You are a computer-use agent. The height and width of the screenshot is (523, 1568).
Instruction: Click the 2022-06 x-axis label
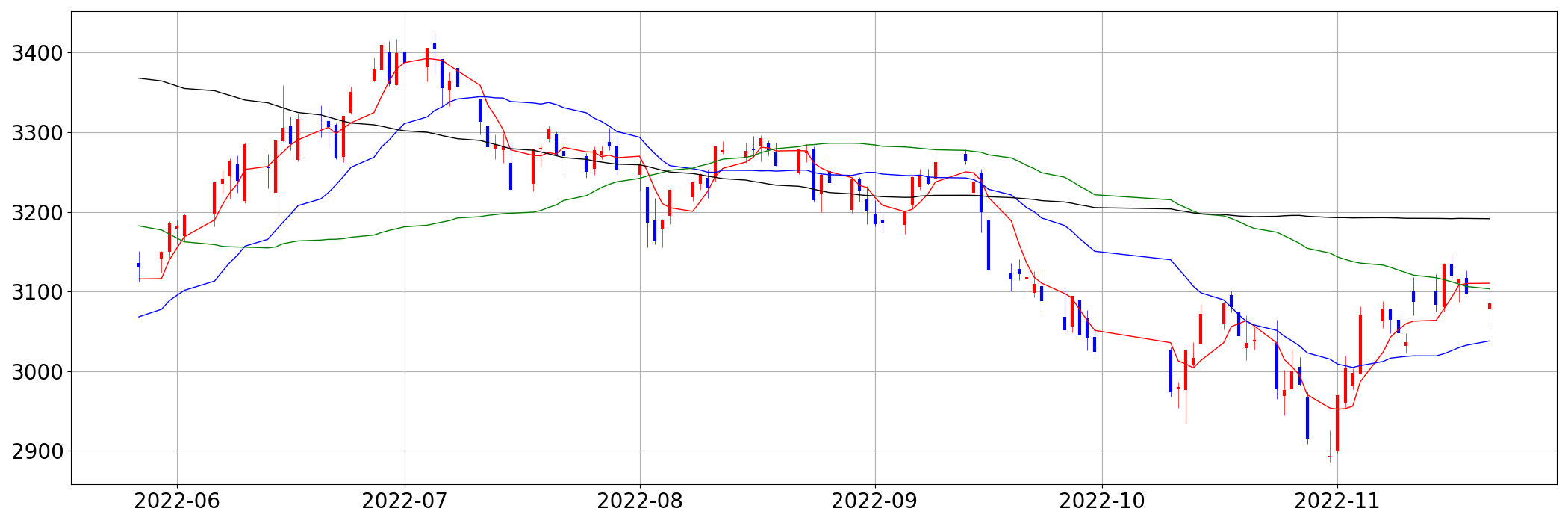coord(177,501)
